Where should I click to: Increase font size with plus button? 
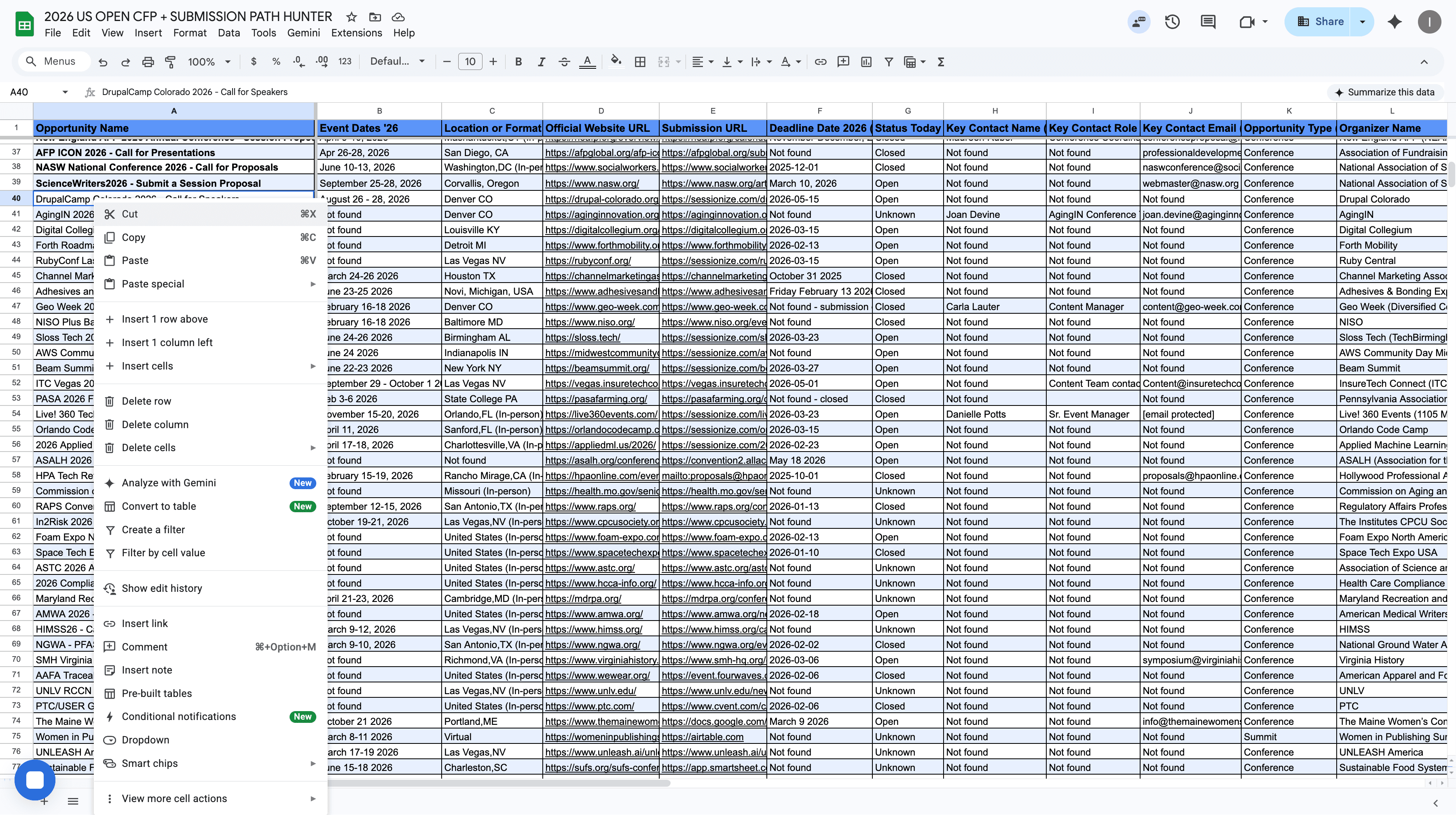[493, 61]
